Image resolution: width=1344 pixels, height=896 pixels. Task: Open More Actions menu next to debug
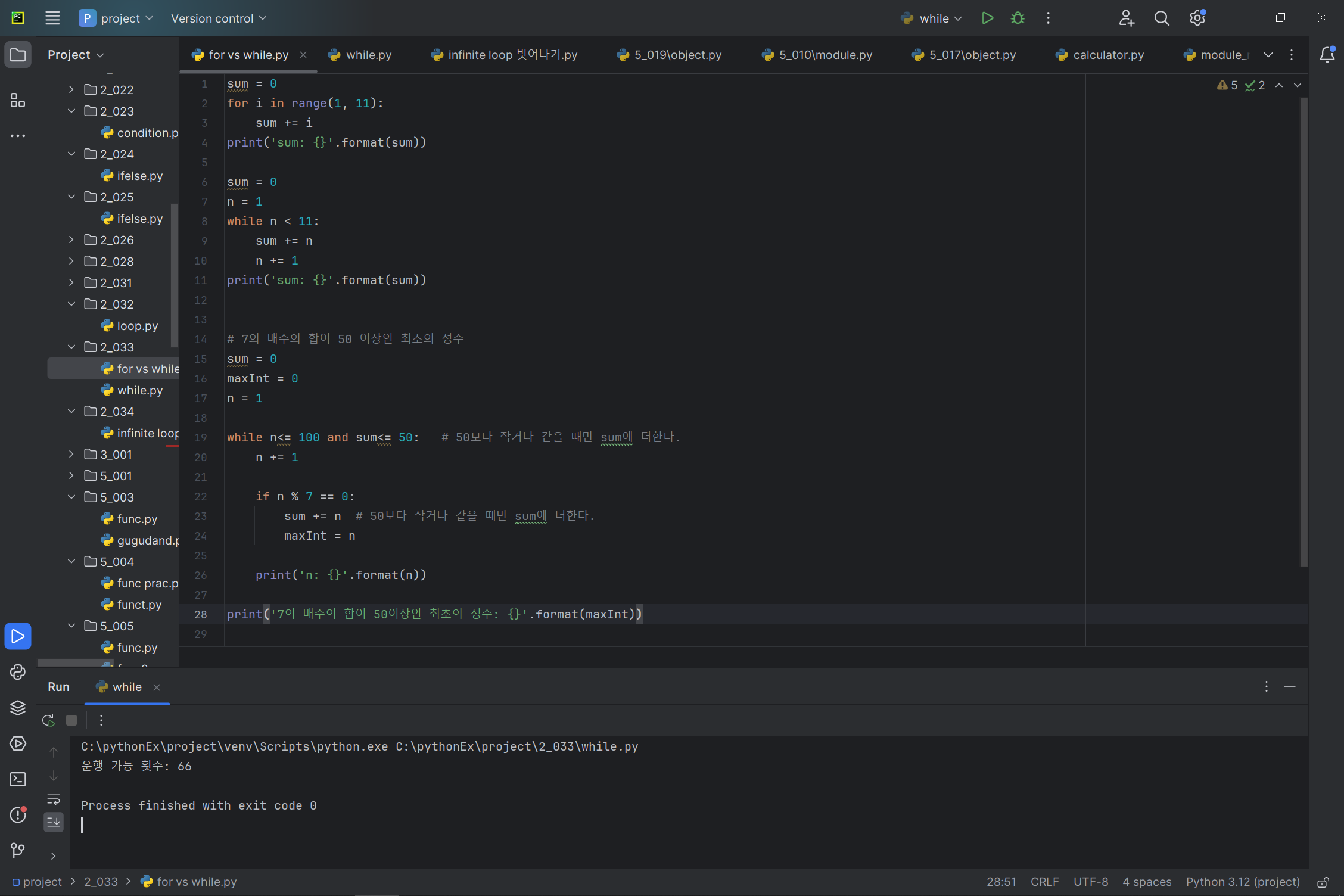1048,18
